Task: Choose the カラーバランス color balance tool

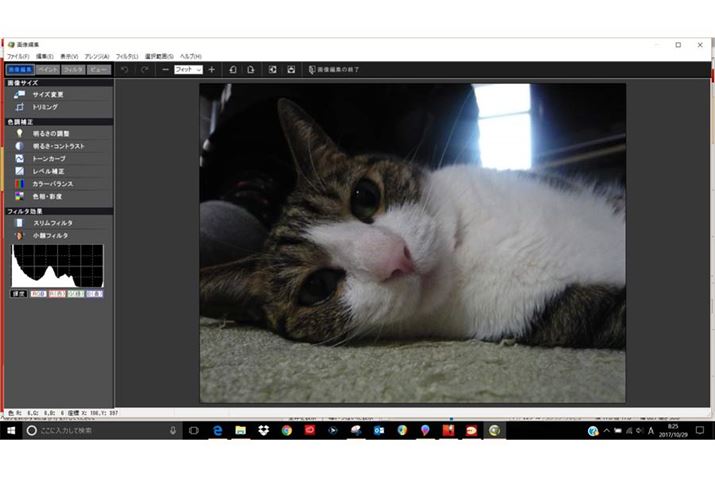Action: coord(52,184)
